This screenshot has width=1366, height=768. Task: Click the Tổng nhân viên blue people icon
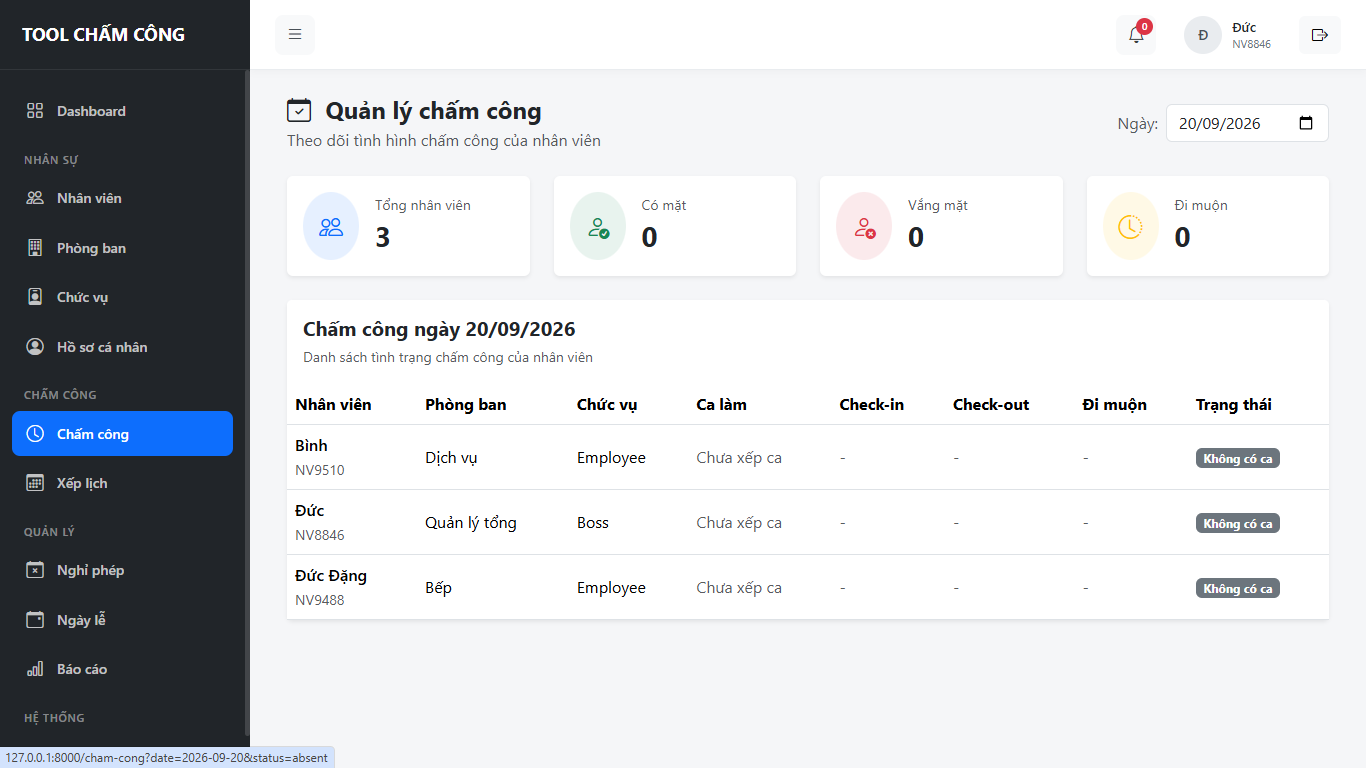(331, 226)
